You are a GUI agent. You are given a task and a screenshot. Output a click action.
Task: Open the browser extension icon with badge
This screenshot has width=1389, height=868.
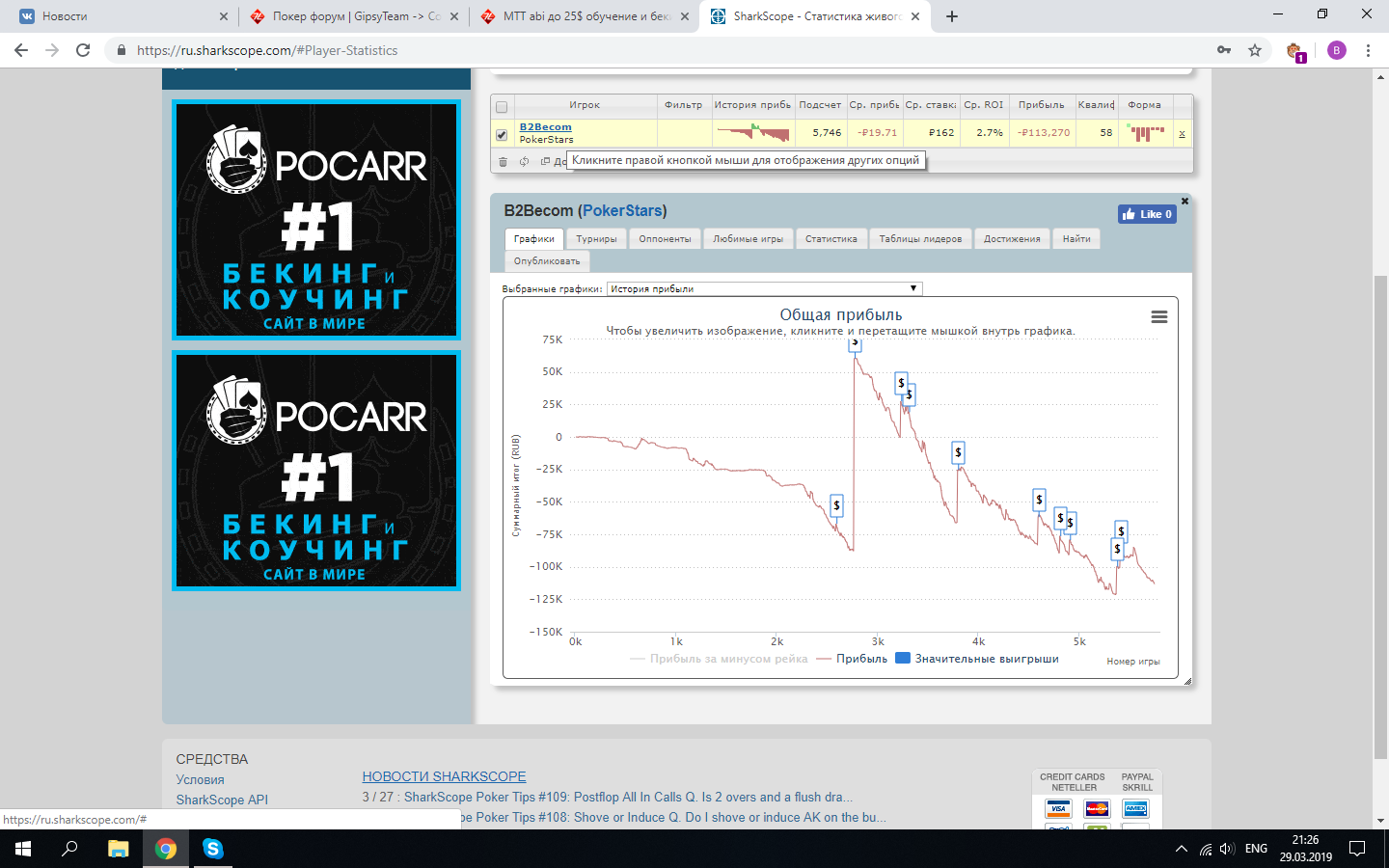(1295, 51)
